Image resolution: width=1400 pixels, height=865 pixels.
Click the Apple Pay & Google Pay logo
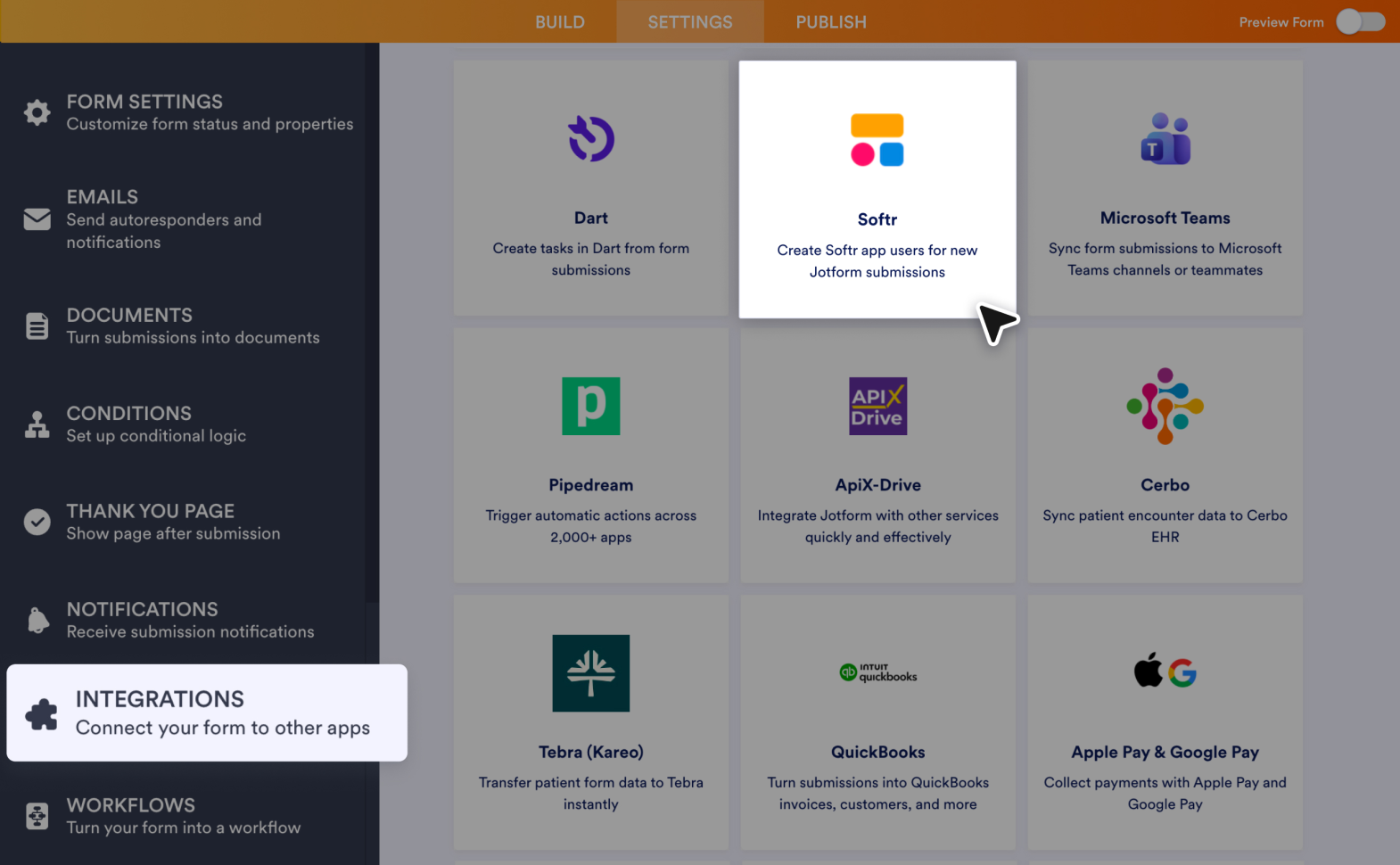click(1165, 671)
